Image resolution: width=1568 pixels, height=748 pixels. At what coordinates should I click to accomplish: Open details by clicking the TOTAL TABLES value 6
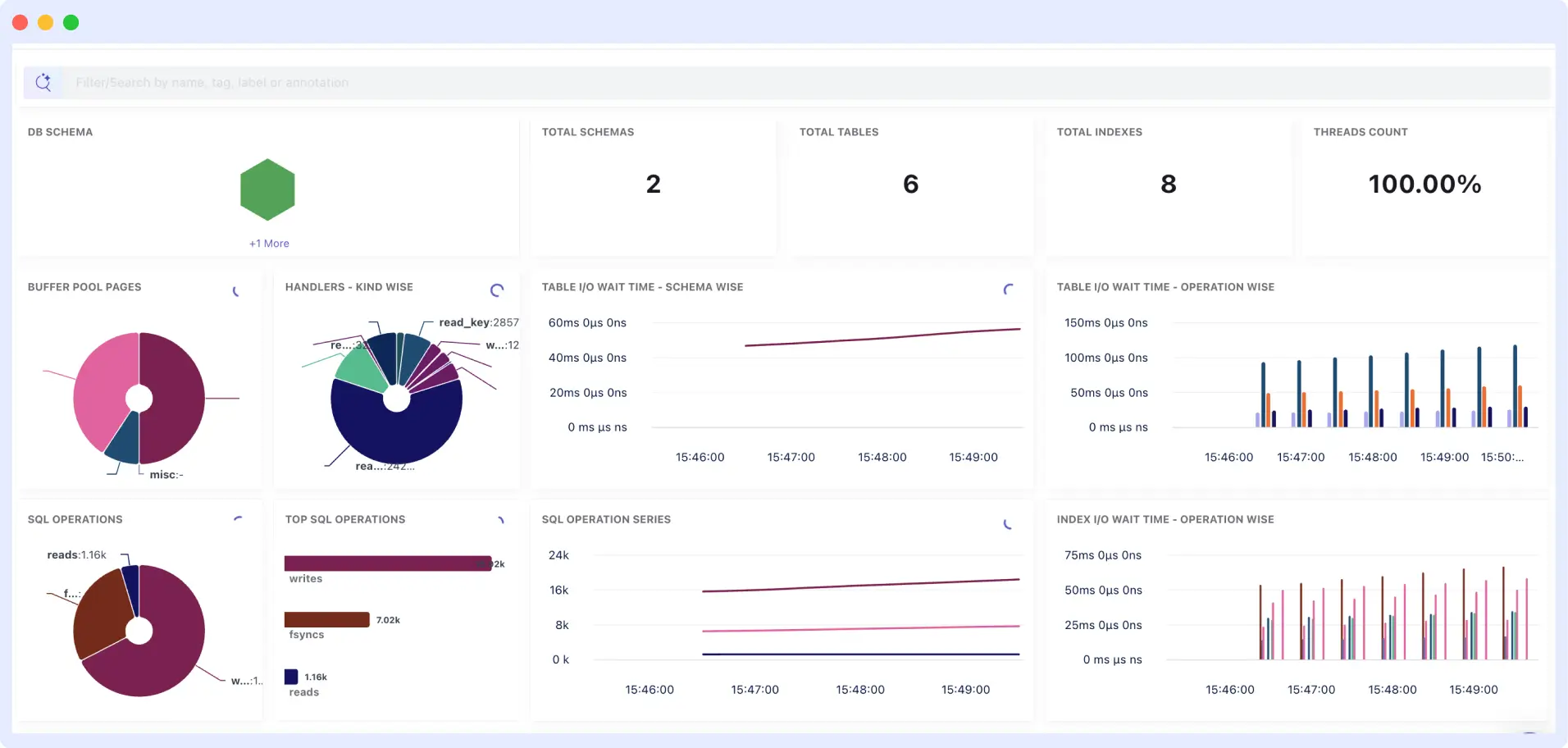pyautogui.click(x=910, y=184)
